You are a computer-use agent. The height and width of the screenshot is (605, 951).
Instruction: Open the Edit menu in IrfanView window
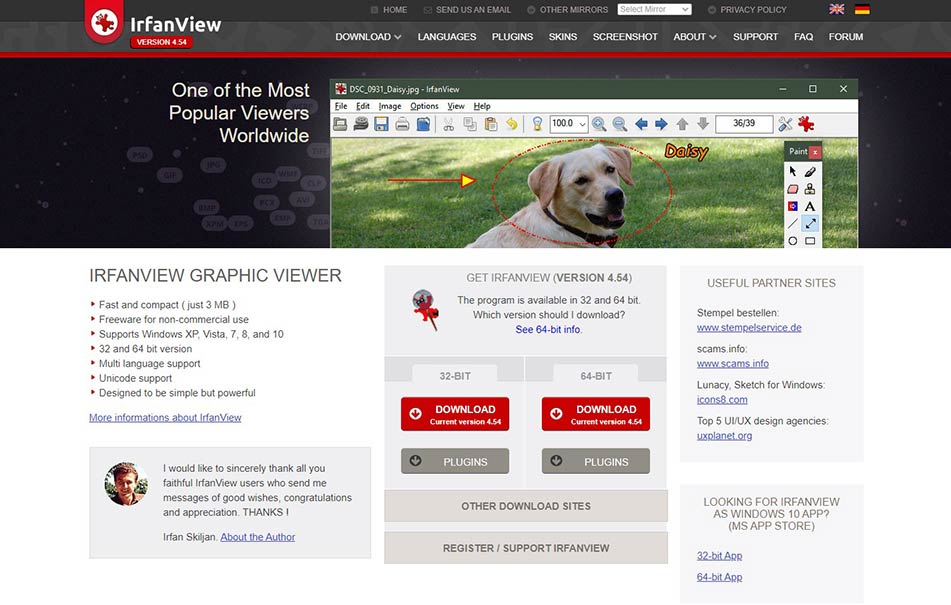click(363, 106)
